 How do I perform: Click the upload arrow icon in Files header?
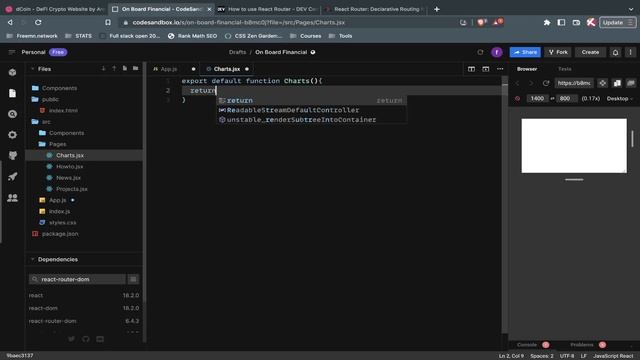114,69
